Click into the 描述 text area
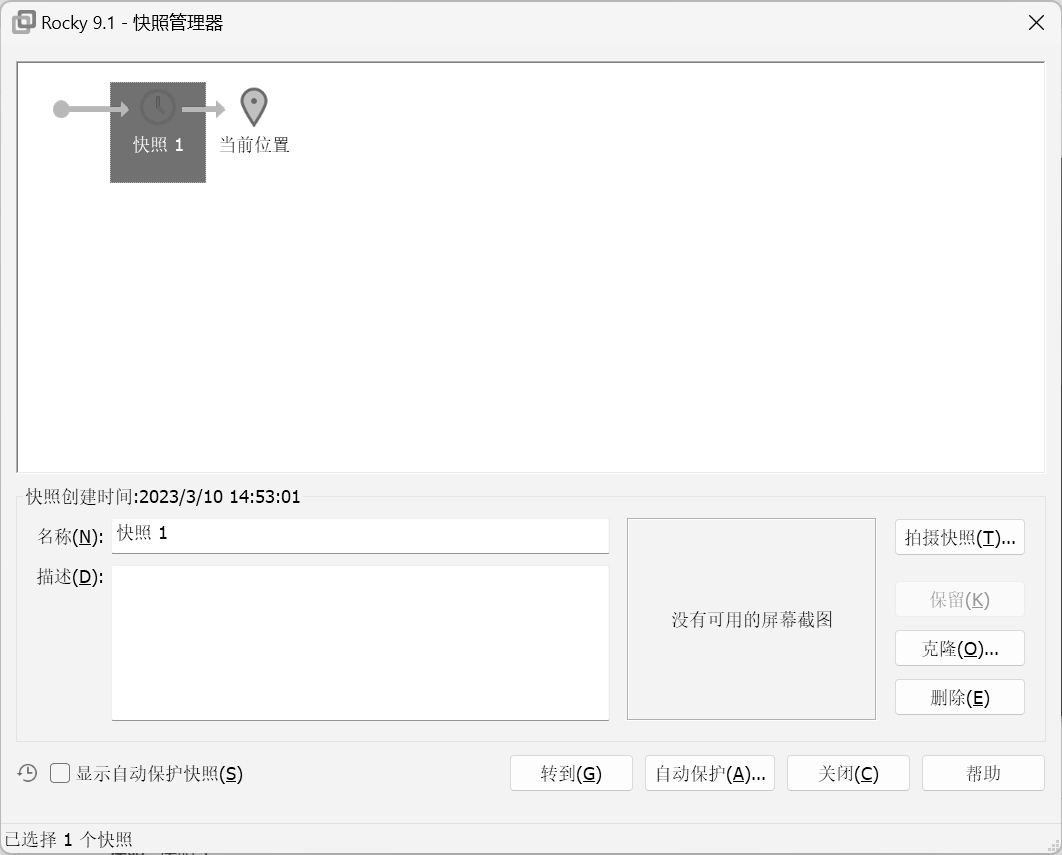The image size is (1062, 855). 360,642
